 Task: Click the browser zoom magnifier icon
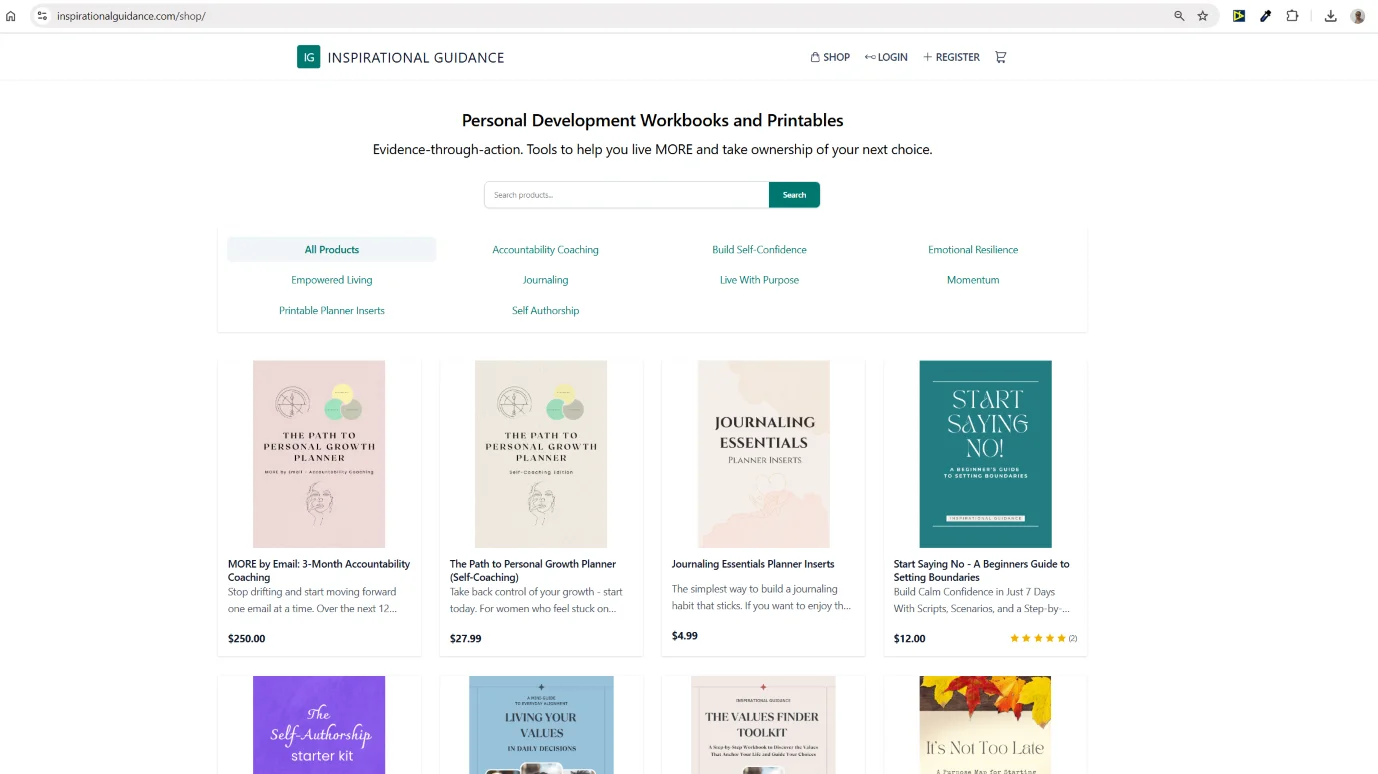[x=1179, y=16]
